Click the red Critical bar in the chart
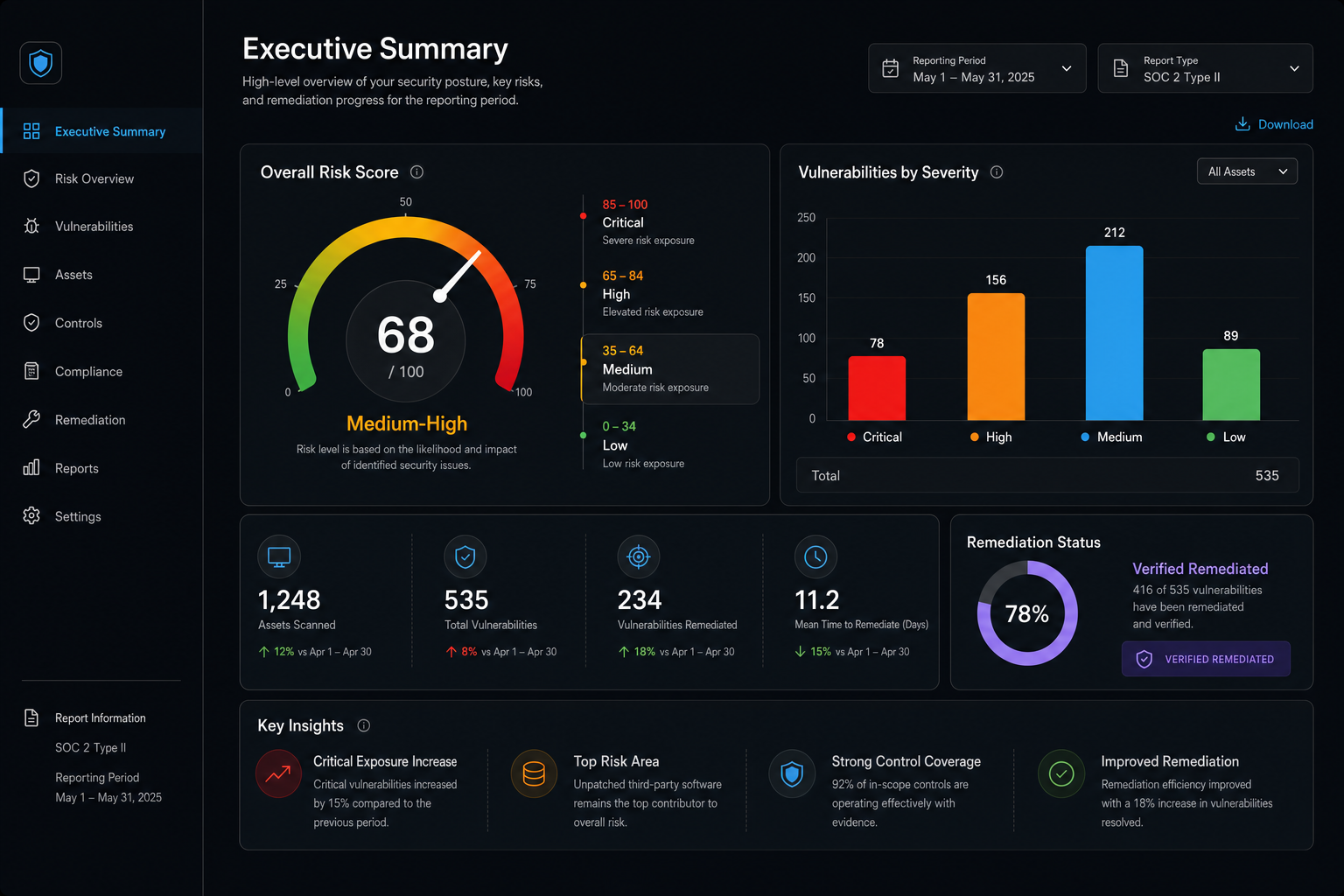 (x=877, y=388)
